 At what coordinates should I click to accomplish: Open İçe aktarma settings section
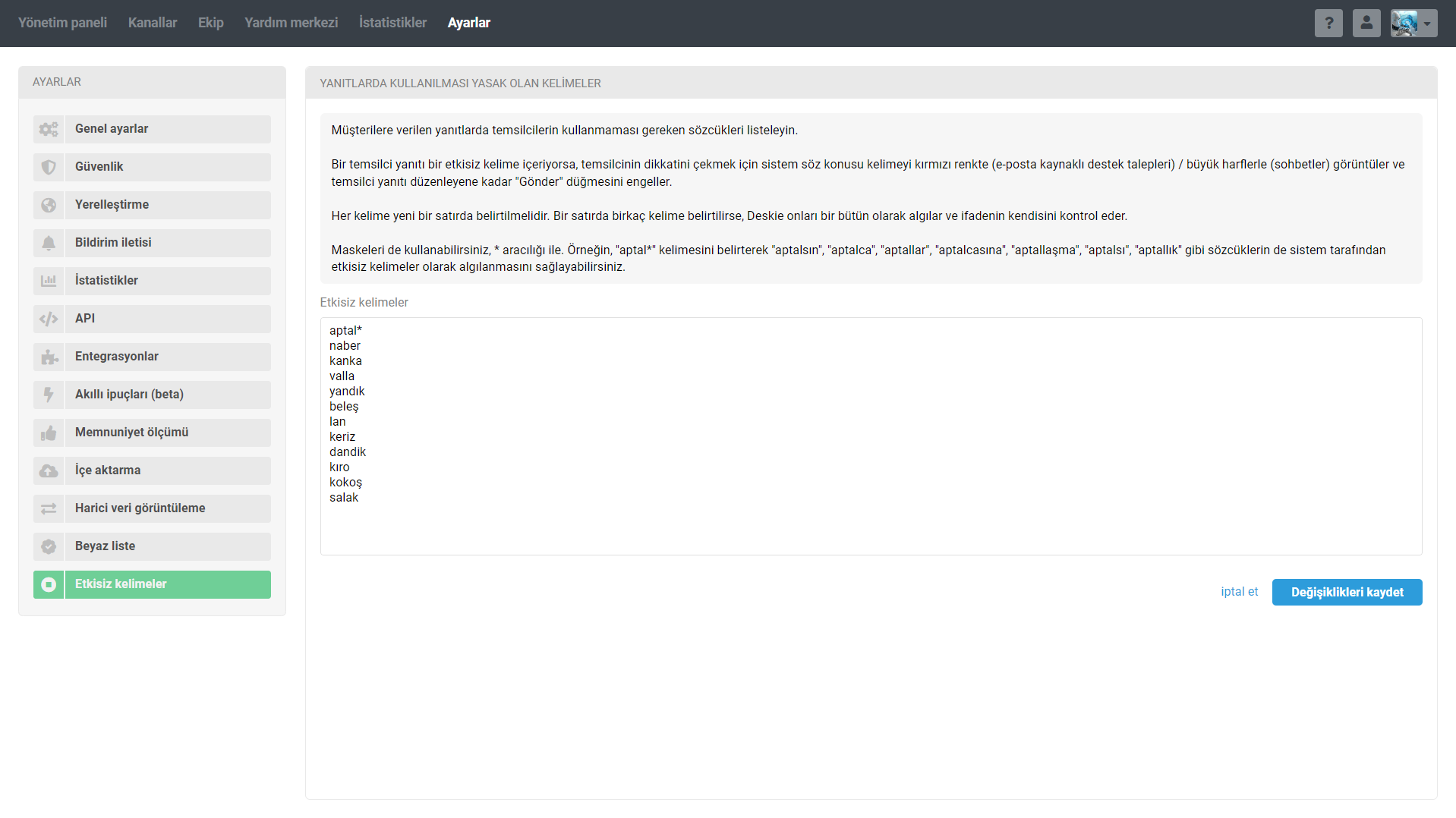click(152, 470)
